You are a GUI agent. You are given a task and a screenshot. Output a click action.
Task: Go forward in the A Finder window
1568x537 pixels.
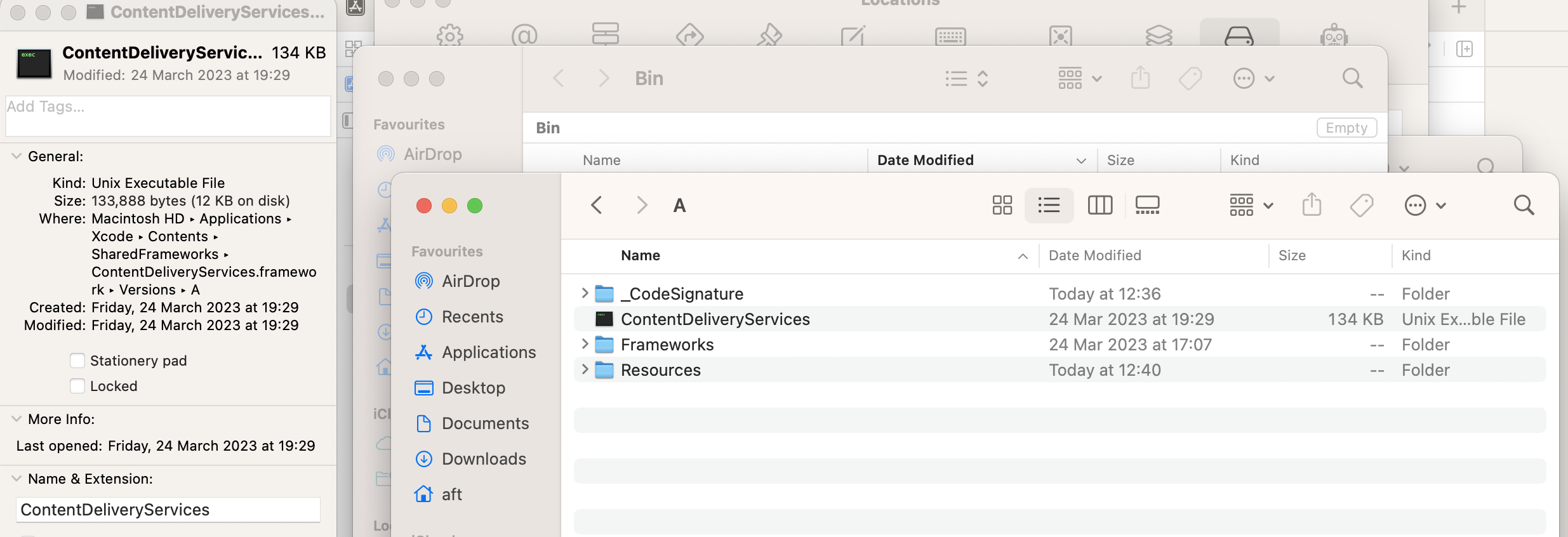642,205
